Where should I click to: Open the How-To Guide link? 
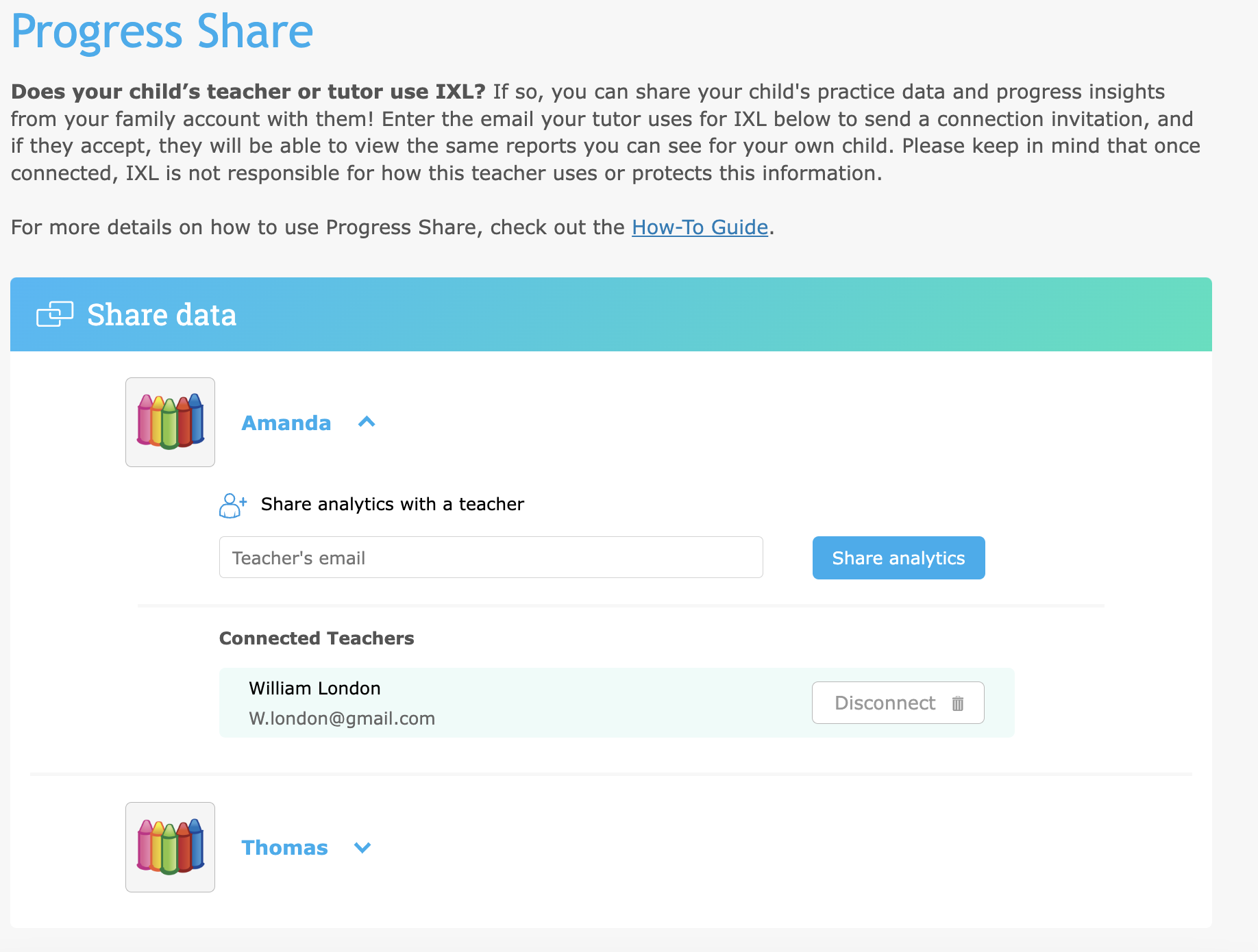click(699, 227)
